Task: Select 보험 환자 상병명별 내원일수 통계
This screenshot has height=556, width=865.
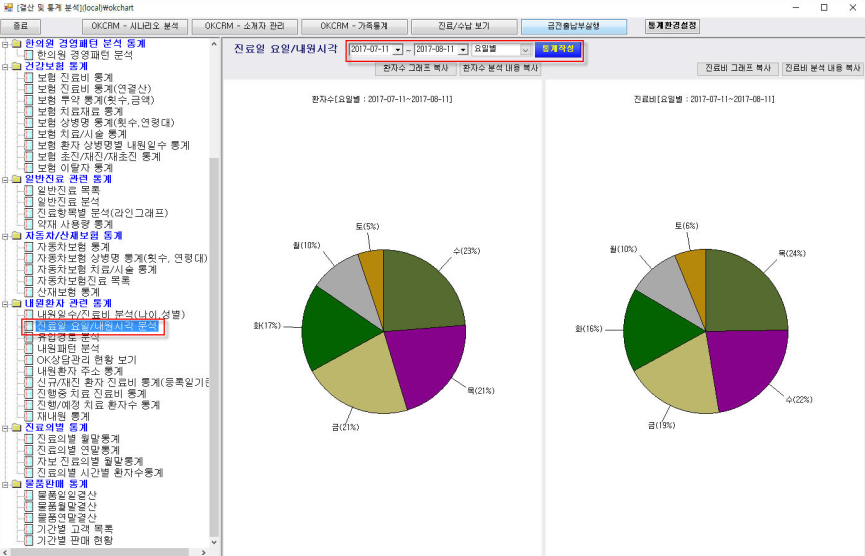Action: coord(113,145)
